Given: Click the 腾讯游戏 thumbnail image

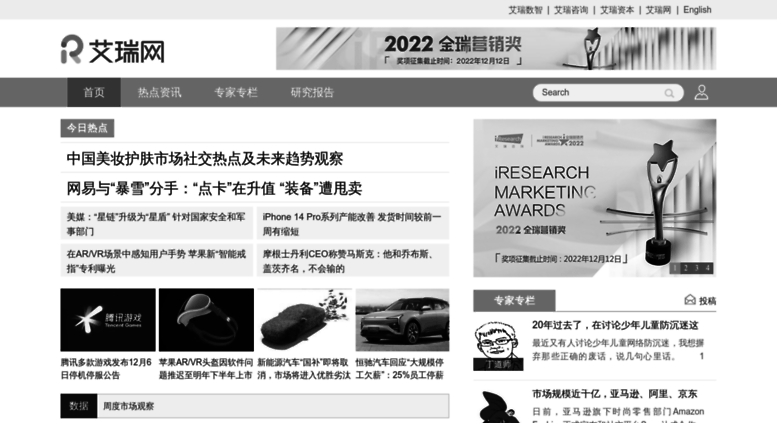Looking at the screenshot, I should (x=108, y=320).
